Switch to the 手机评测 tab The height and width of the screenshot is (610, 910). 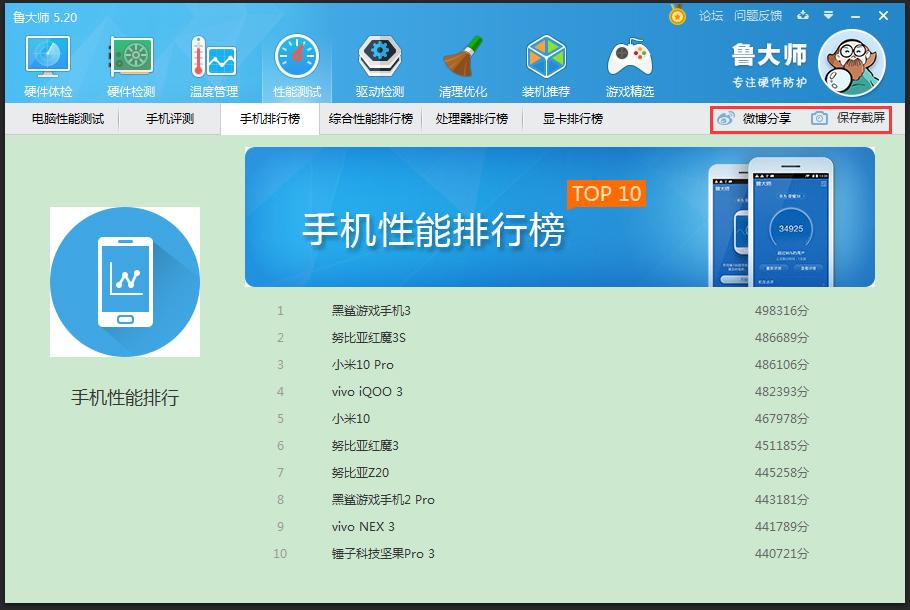[x=170, y=119]
